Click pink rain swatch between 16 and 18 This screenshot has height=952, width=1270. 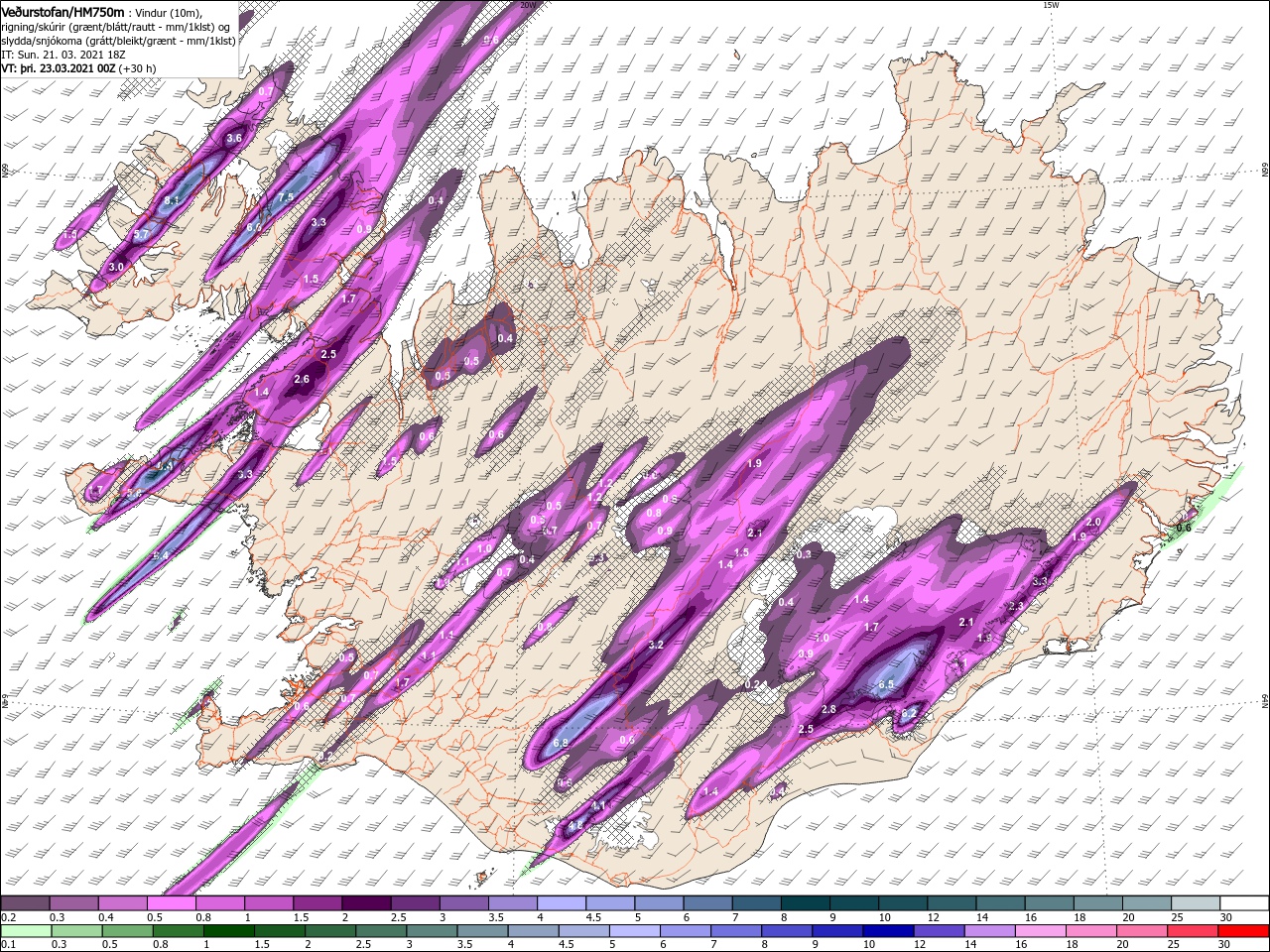pyautogui.click(x=1041, y=930)
